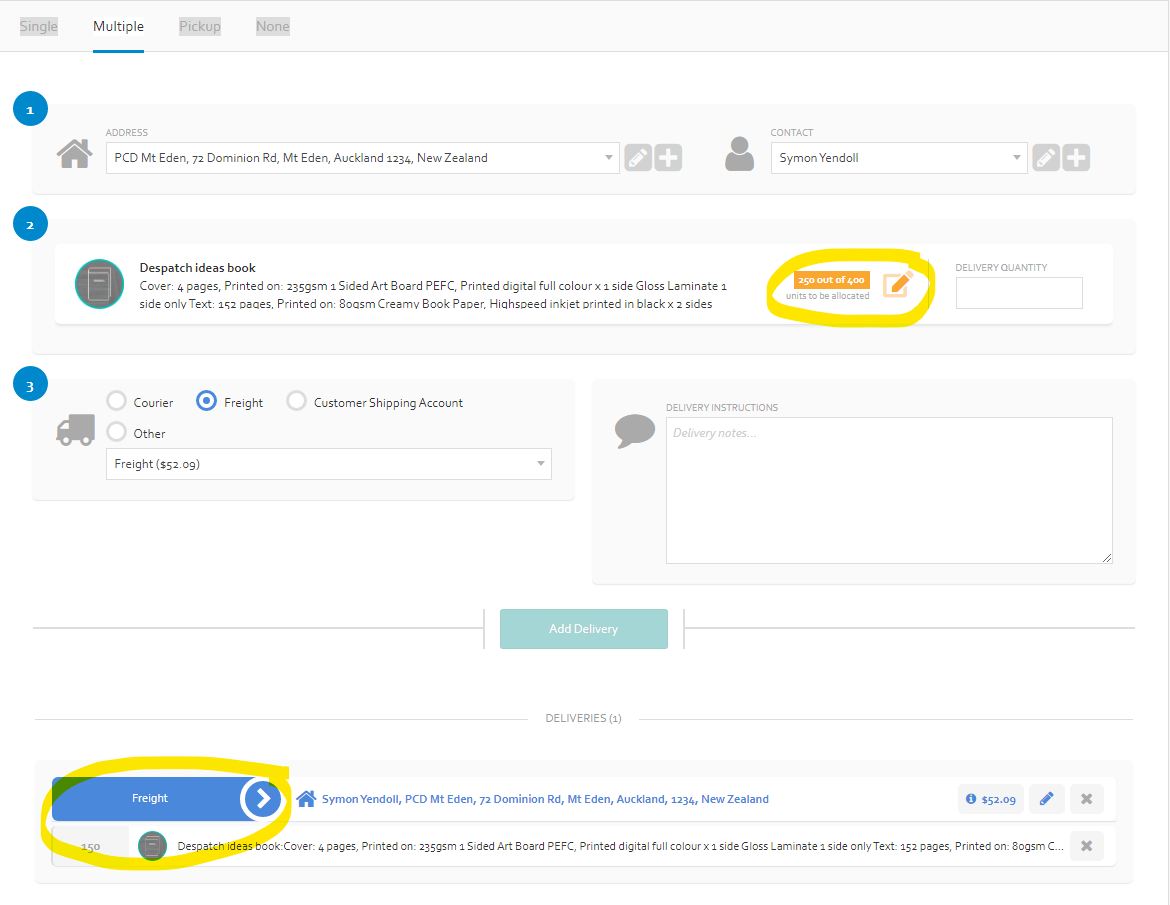Screen dimensions: 1170x905
Task: Click into the Delivery Instructions text area
Action: pos(889,490)
